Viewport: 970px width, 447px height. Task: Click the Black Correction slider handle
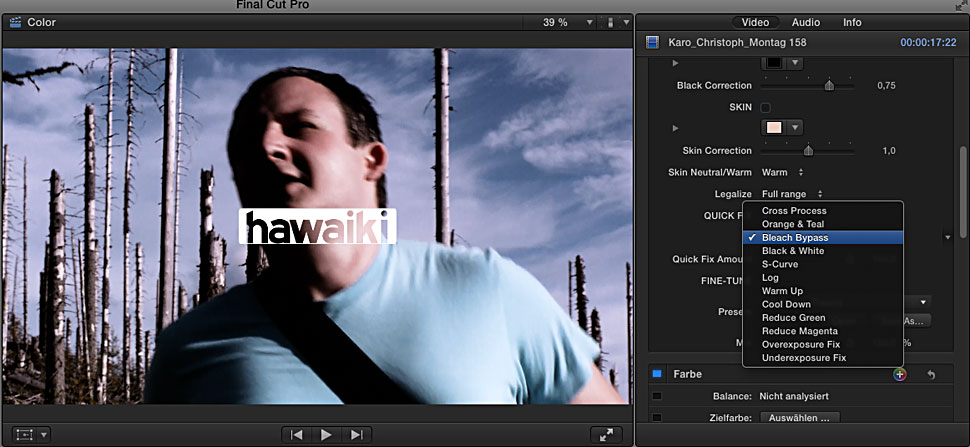[x=829, y=86]
